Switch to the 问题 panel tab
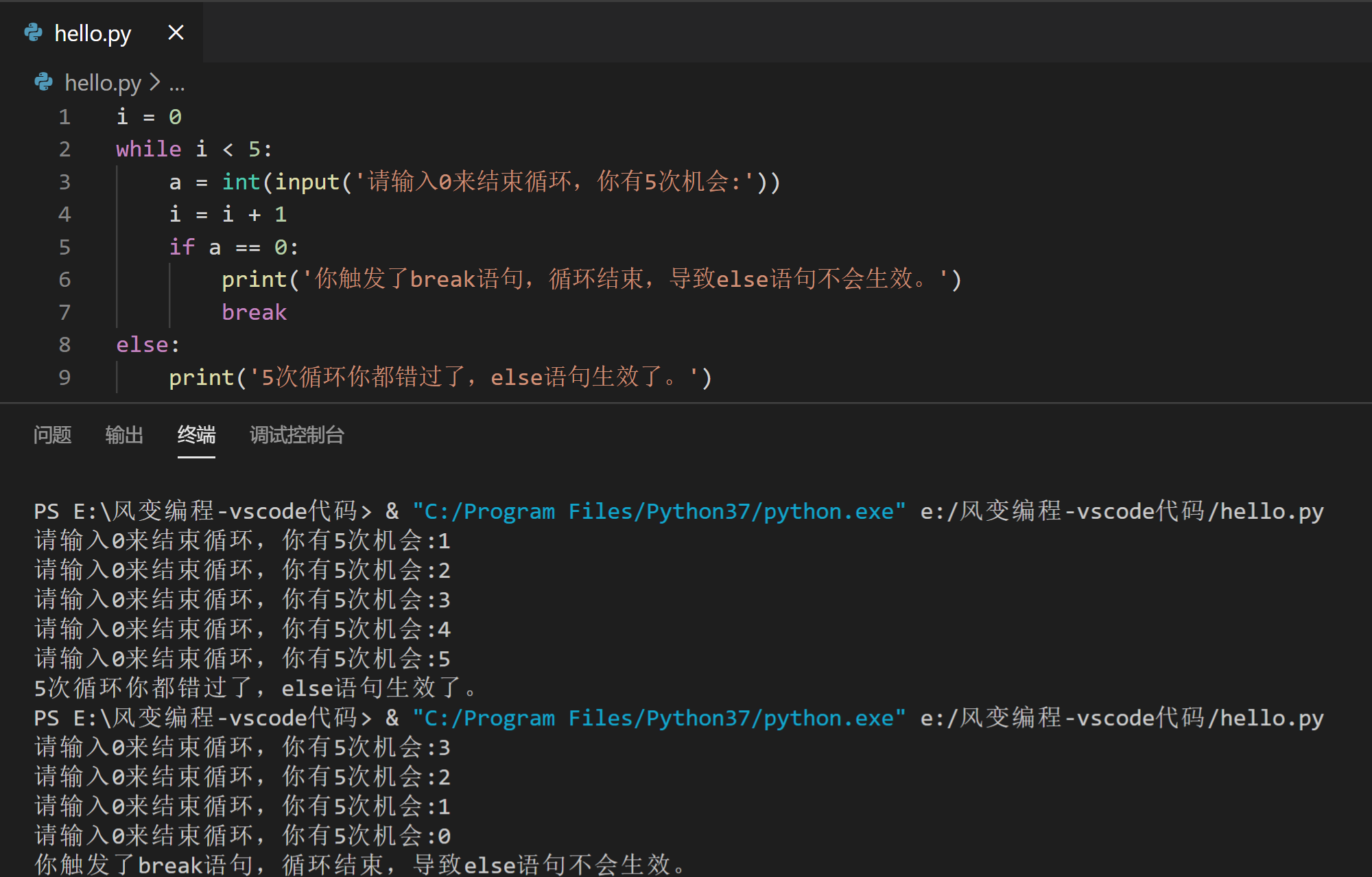The width and height of the screenshot is (1372, 877). 52,434
